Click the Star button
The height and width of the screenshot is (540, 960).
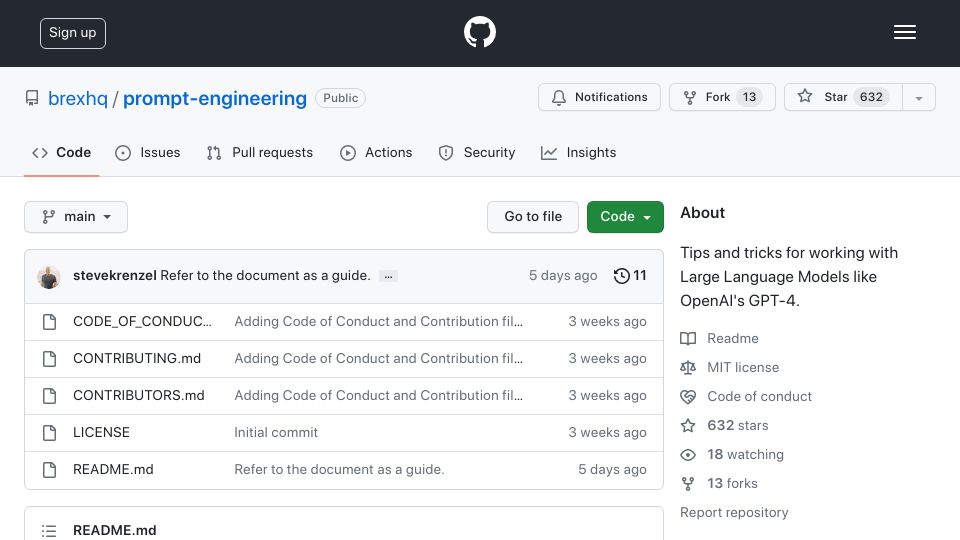(843, 97)
